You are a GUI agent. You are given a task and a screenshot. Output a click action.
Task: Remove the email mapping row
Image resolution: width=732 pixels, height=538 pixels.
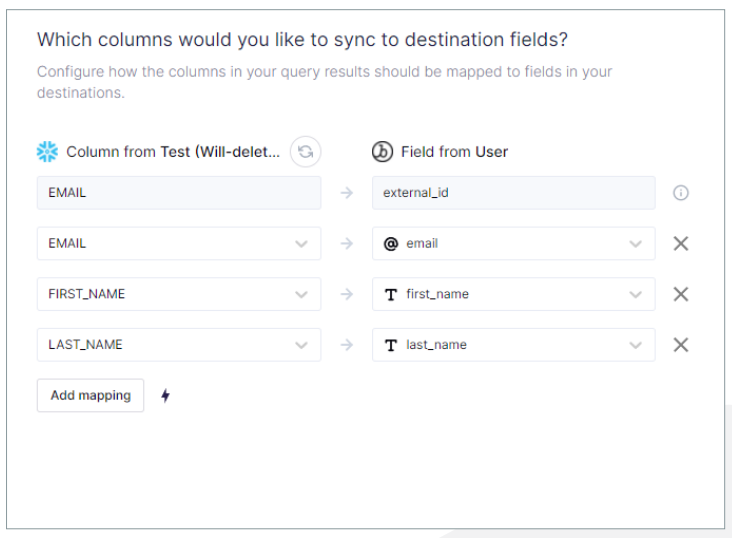(x=681, y=243)
